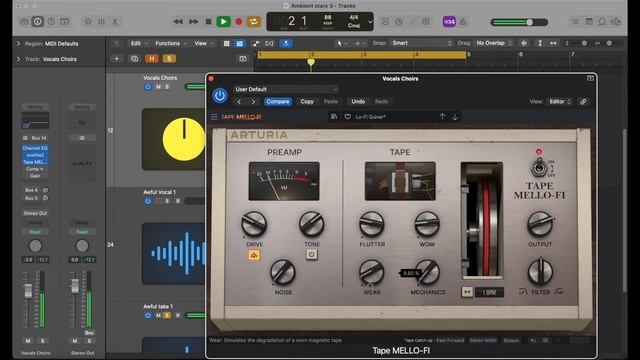
Task: Toggle the yellow Cycle loop button
Action: (253, 22)
